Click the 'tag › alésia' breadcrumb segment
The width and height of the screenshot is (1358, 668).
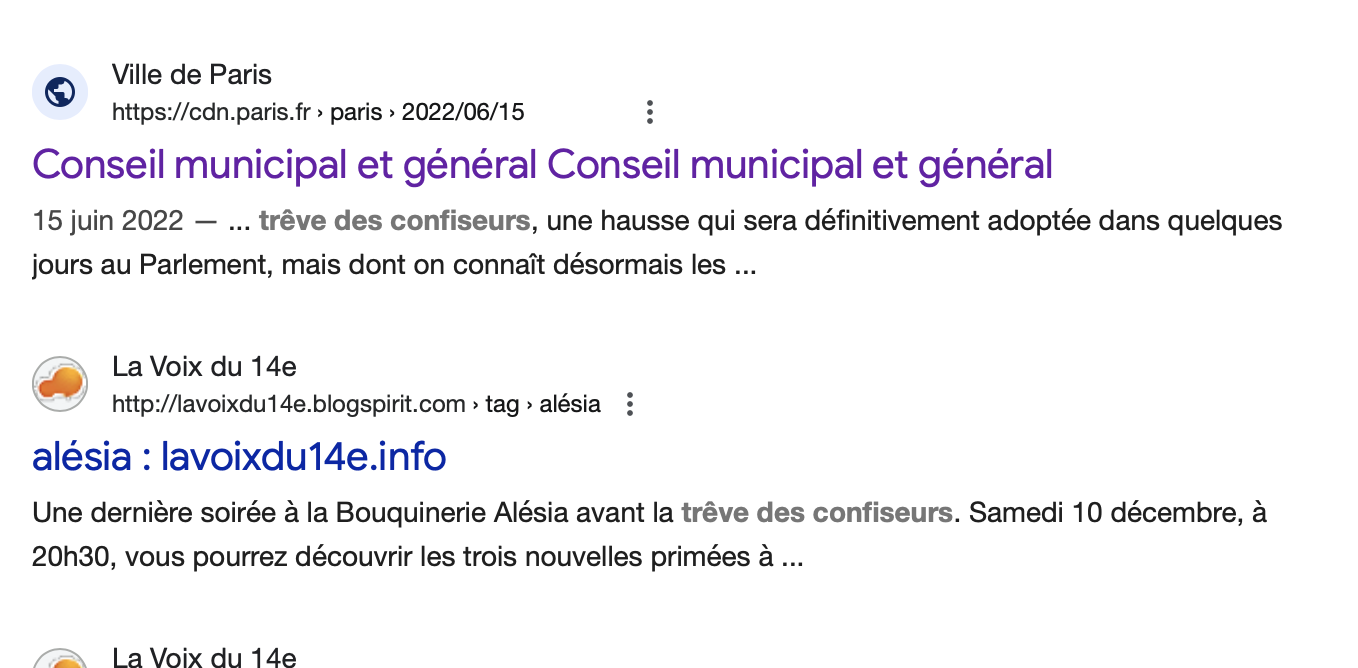543,404
